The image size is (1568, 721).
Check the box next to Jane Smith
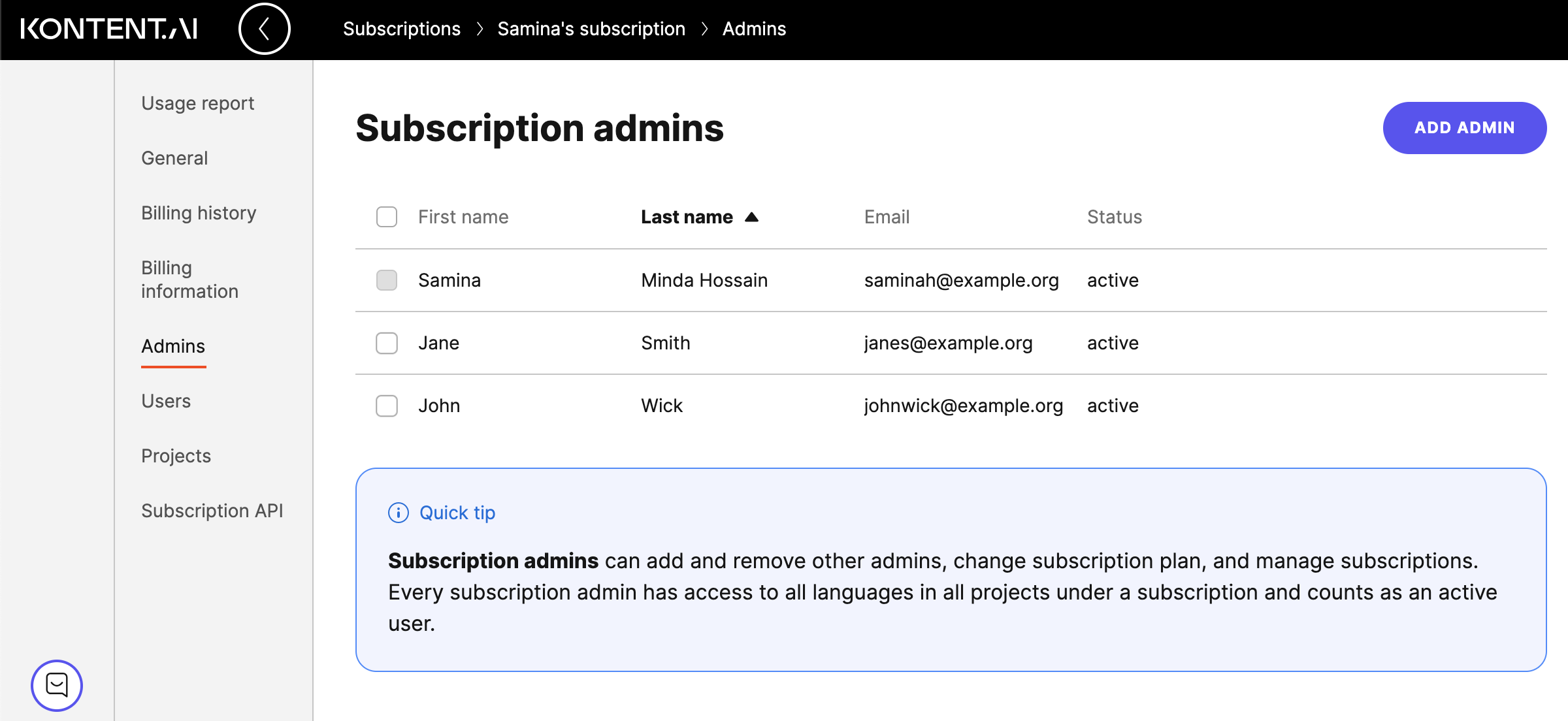point(387,343)
